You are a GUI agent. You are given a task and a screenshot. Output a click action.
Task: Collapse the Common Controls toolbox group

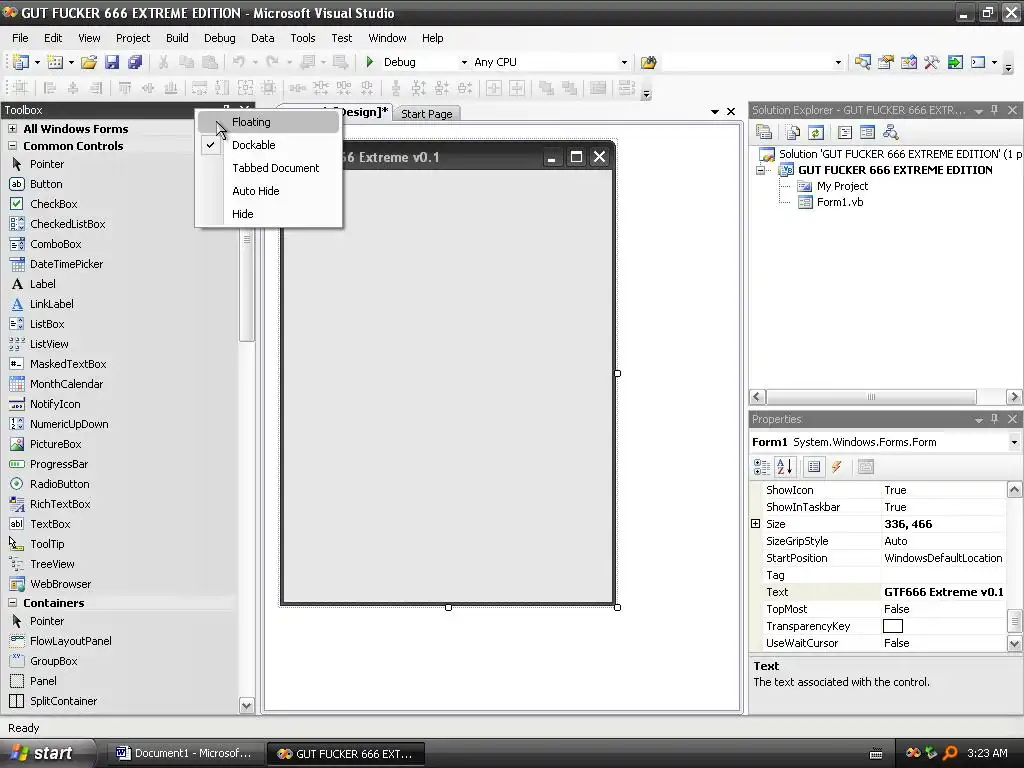pos(12,146)
